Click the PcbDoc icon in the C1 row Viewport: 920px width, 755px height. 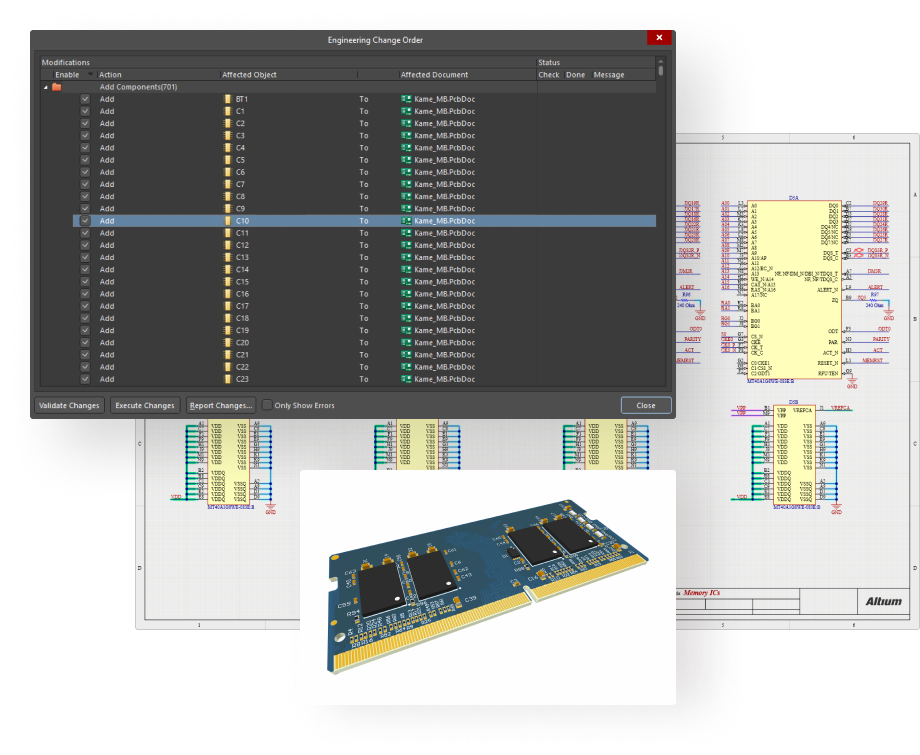[406, 111]
